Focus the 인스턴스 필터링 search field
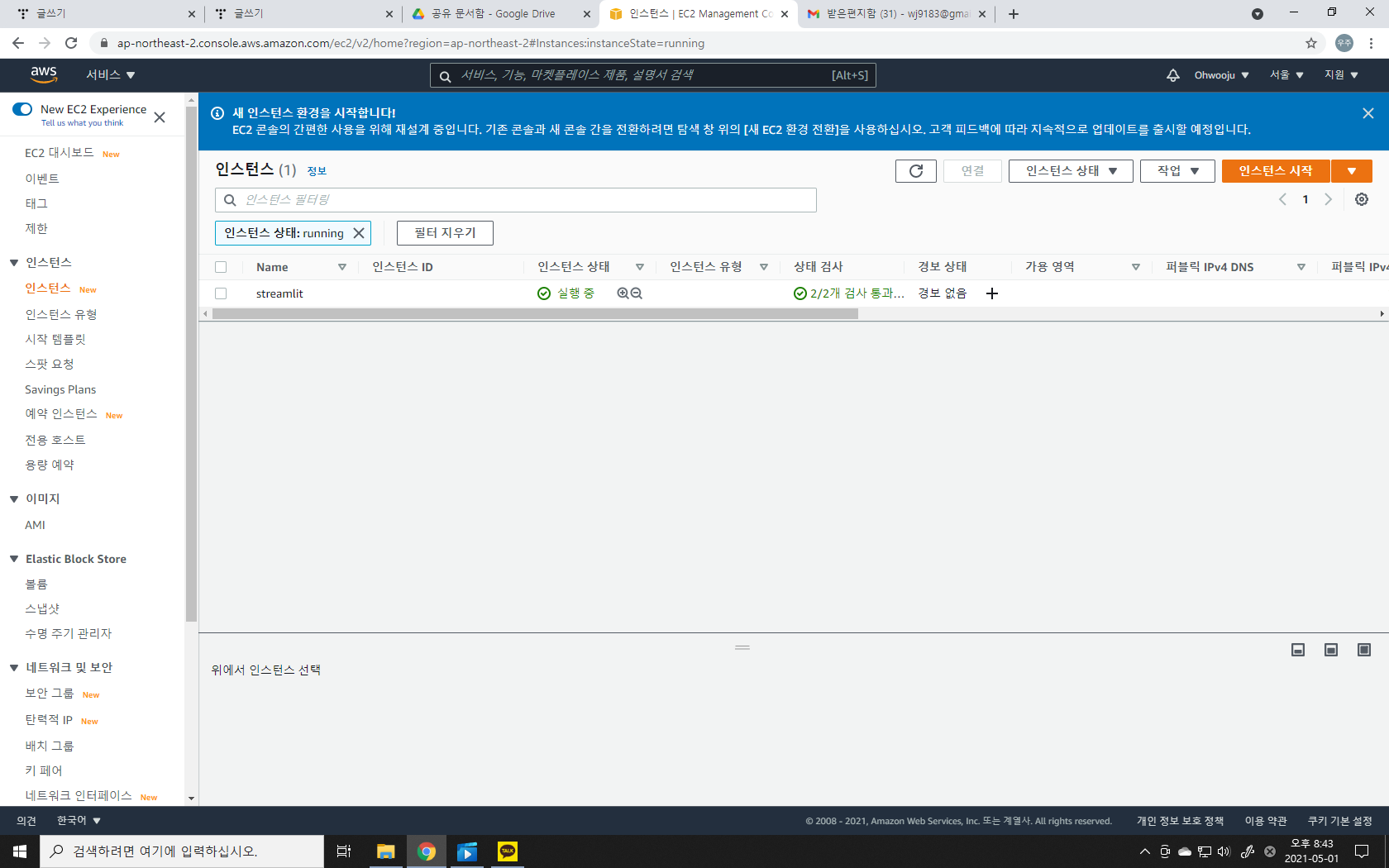This screenshot has height=868, width=1389. tap(516, 200)
